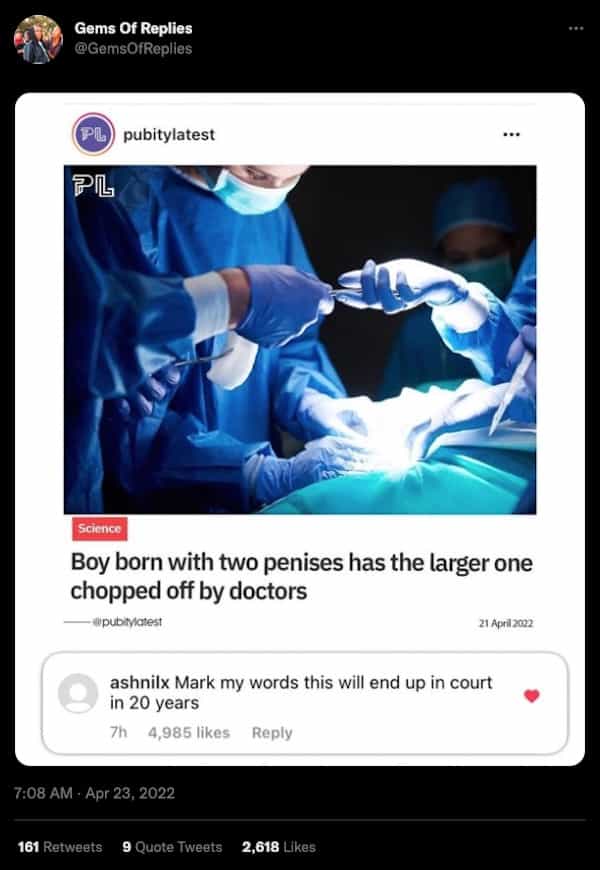Click the pubitylatest PL logo avatar
600x870 pixels.
coord(93,134)
